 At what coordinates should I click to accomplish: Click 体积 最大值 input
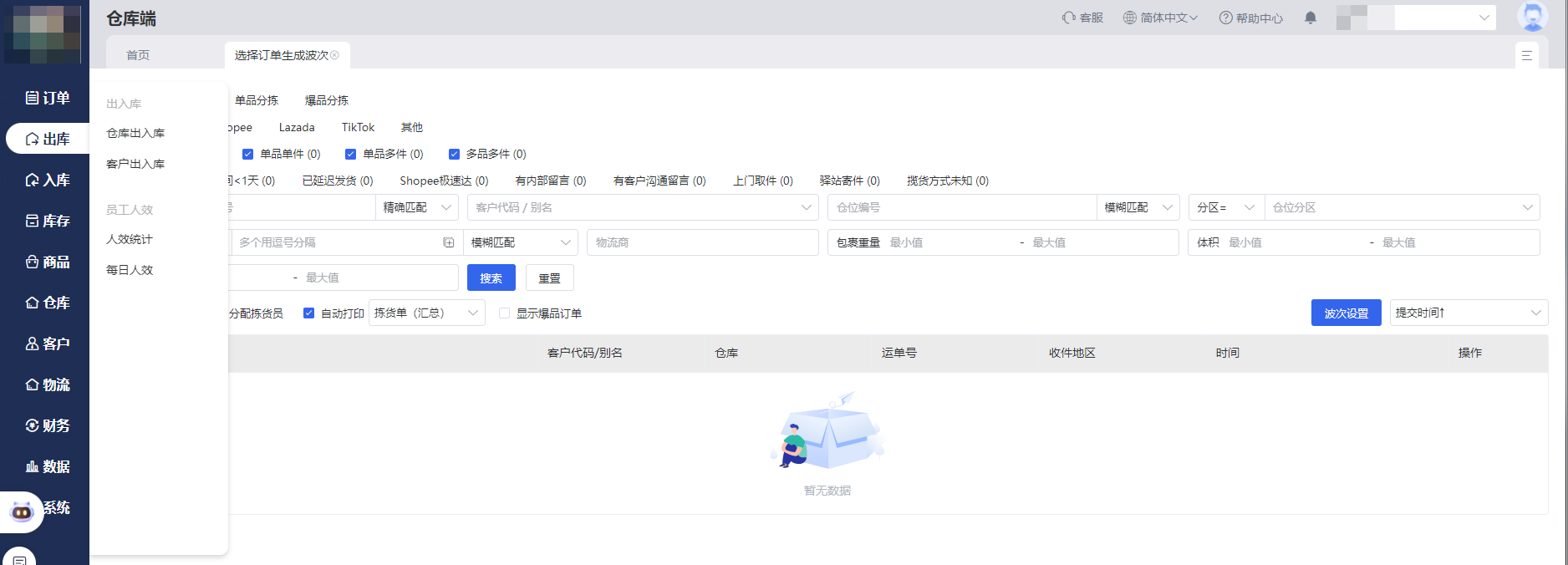[x=1457, y=242]
